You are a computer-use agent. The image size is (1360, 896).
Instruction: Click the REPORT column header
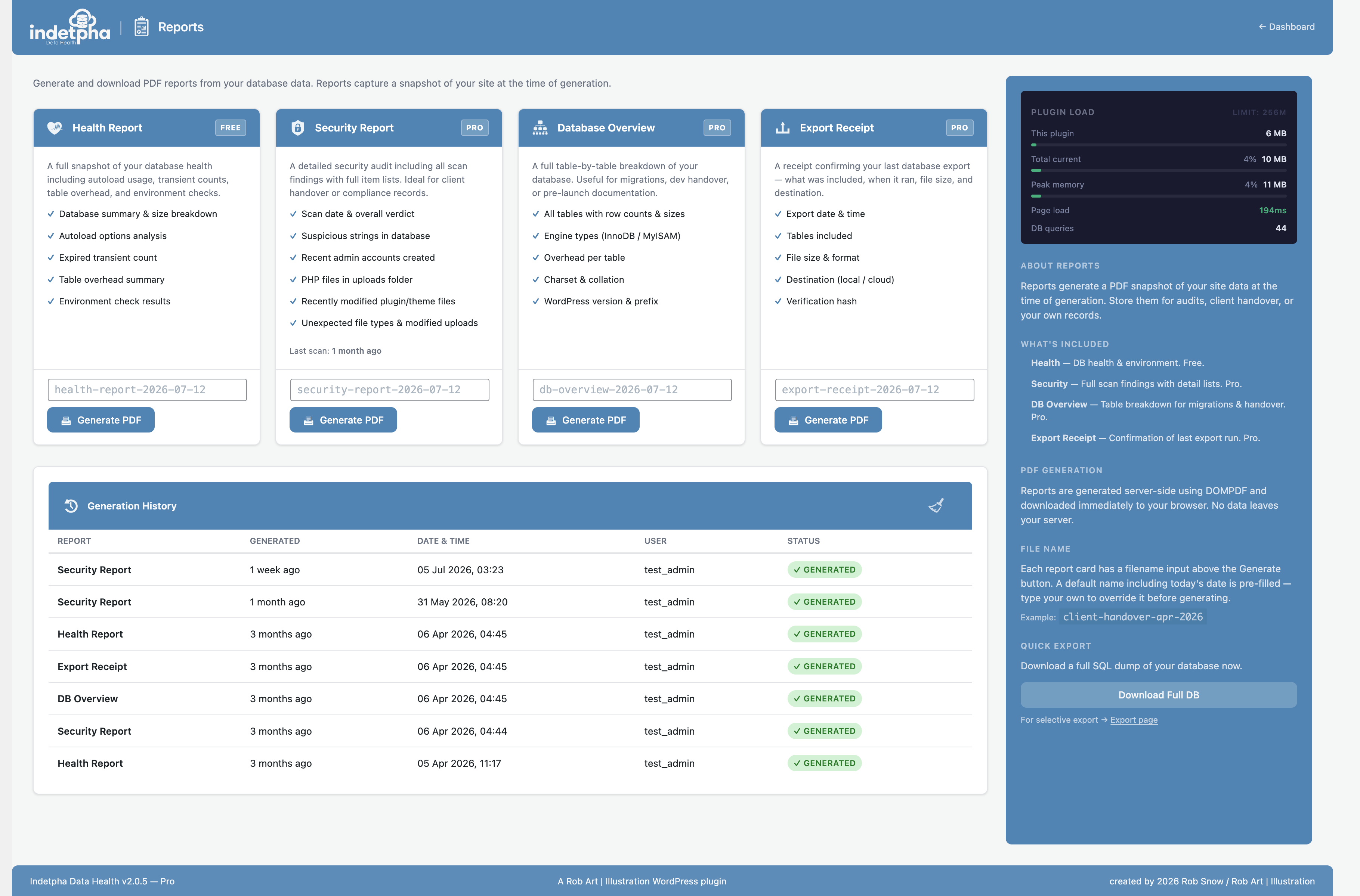tap(74, 540)
